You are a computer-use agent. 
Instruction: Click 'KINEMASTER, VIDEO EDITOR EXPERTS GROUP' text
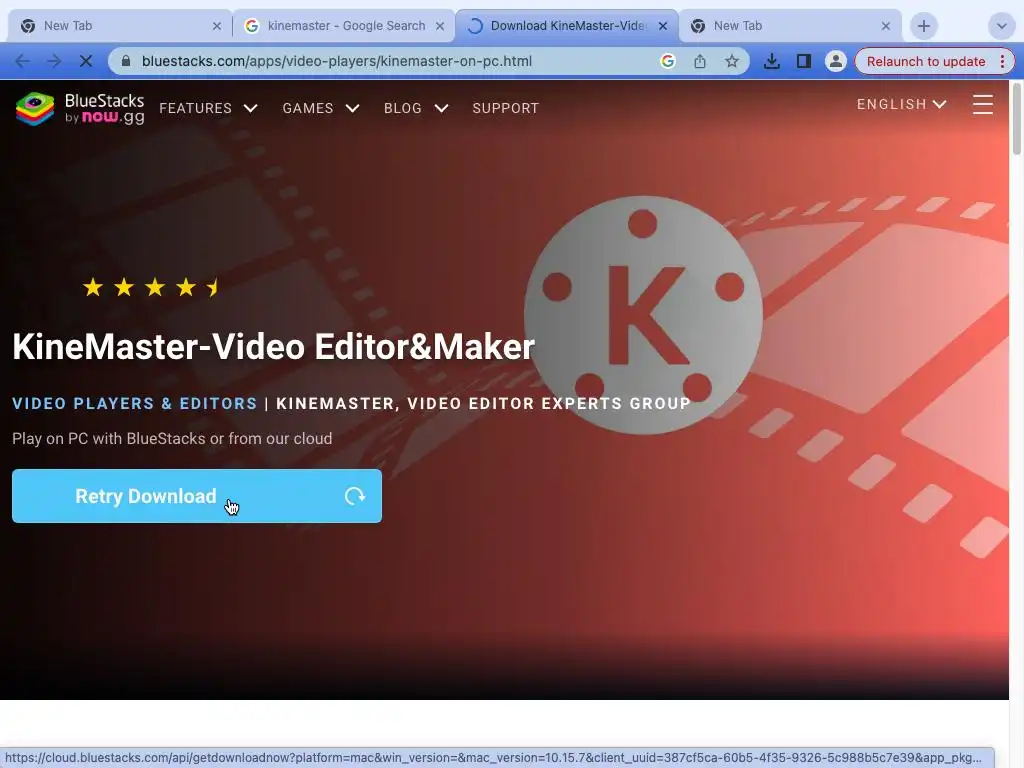pos(483,404)
